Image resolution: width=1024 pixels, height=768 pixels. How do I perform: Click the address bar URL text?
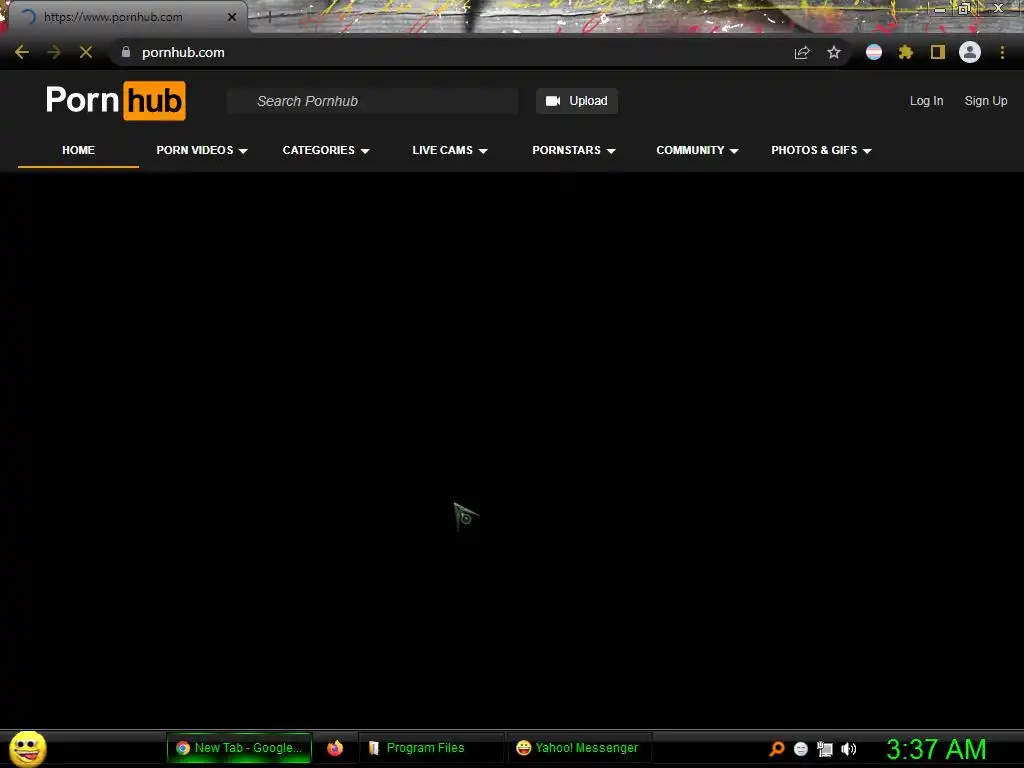(184, 52)
